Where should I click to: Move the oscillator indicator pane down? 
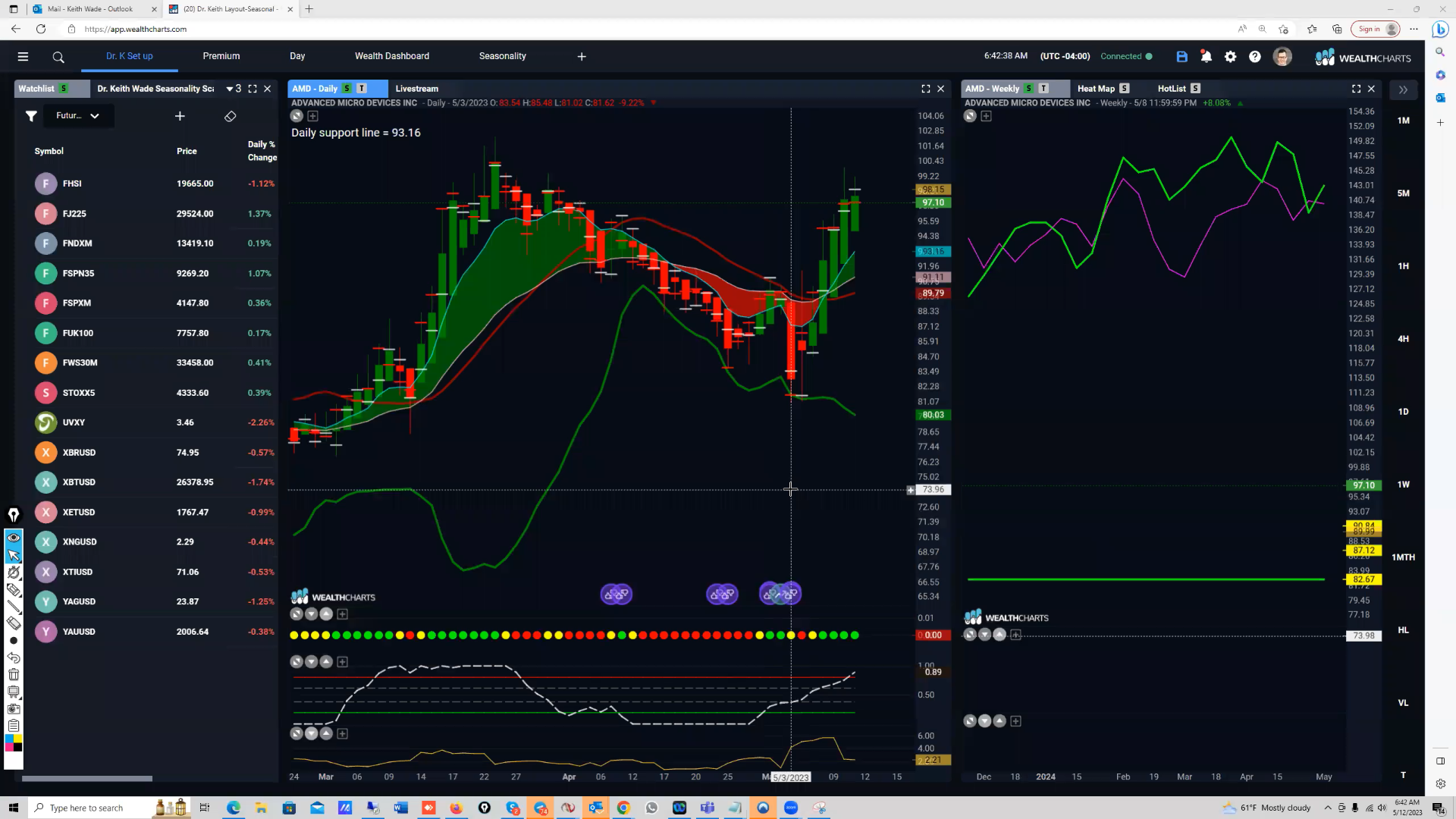tap(311, 662)
